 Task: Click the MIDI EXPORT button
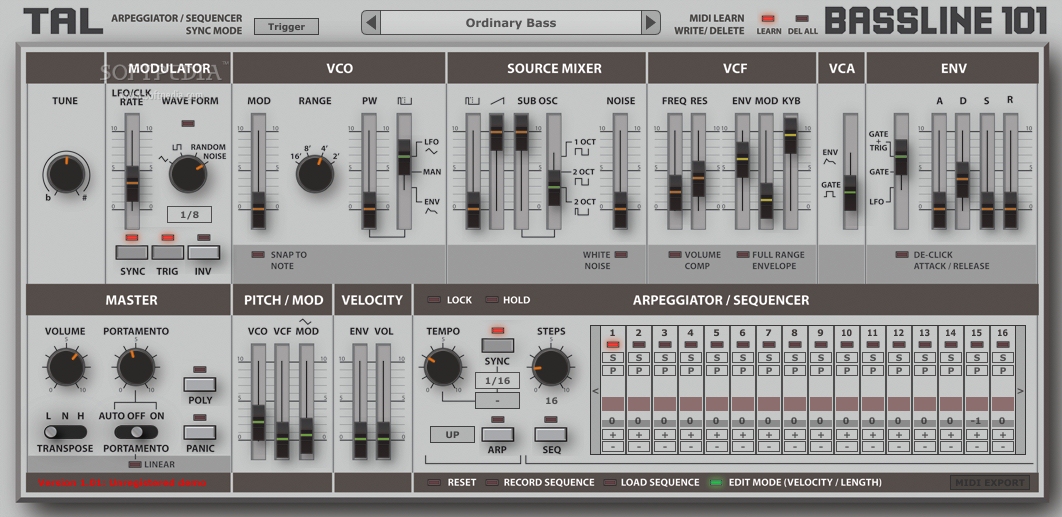(990, 482)
